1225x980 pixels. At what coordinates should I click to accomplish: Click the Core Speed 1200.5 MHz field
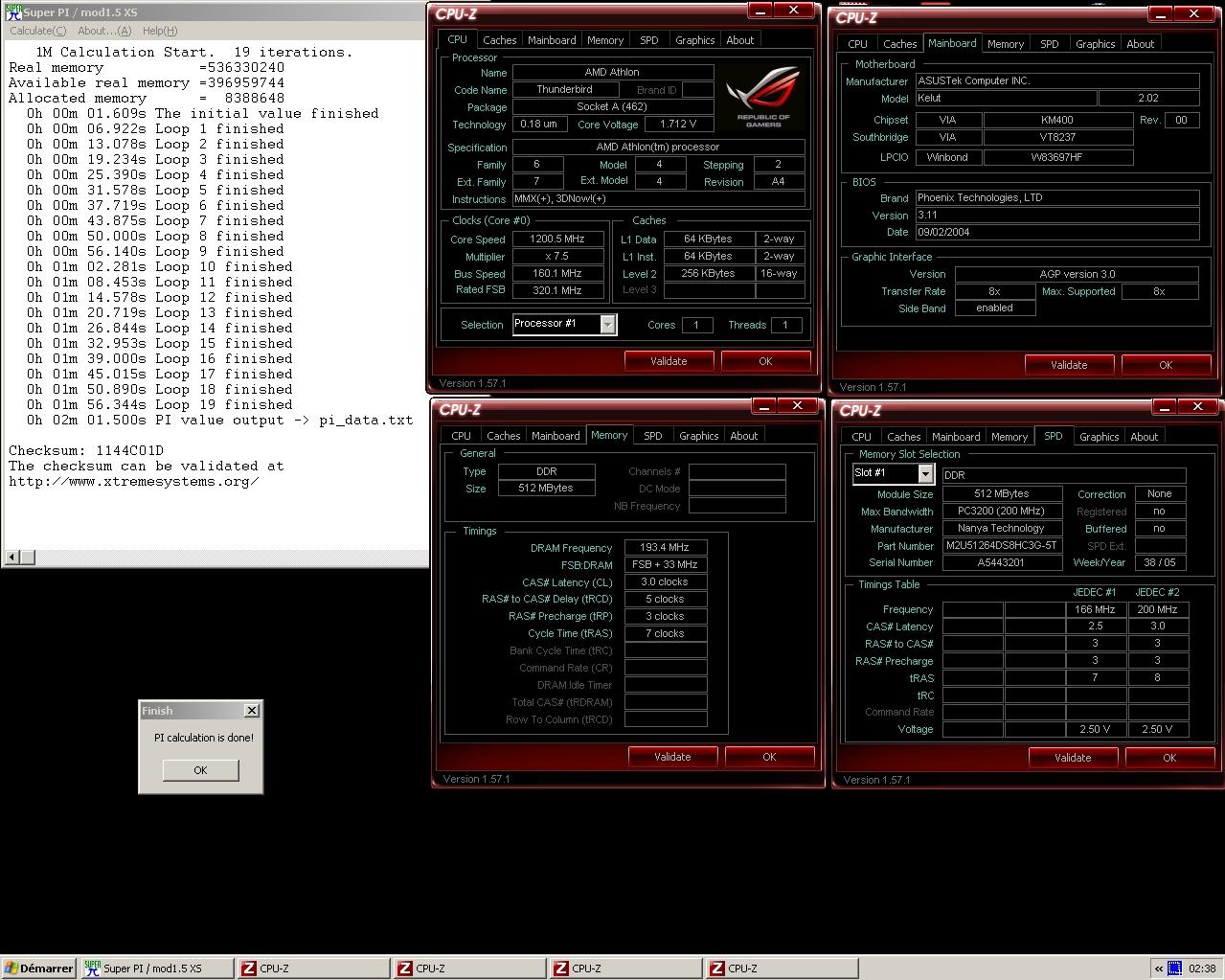pyautogui.click(x=558, y=239)
